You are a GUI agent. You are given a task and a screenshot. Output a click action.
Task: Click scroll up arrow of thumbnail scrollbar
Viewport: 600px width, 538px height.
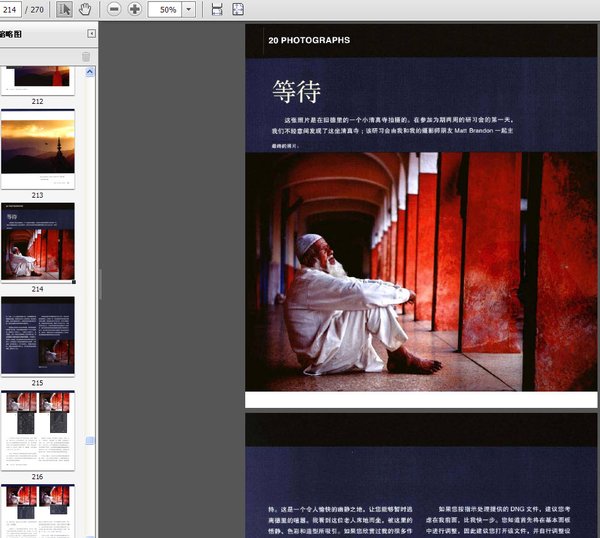point(90,72)
